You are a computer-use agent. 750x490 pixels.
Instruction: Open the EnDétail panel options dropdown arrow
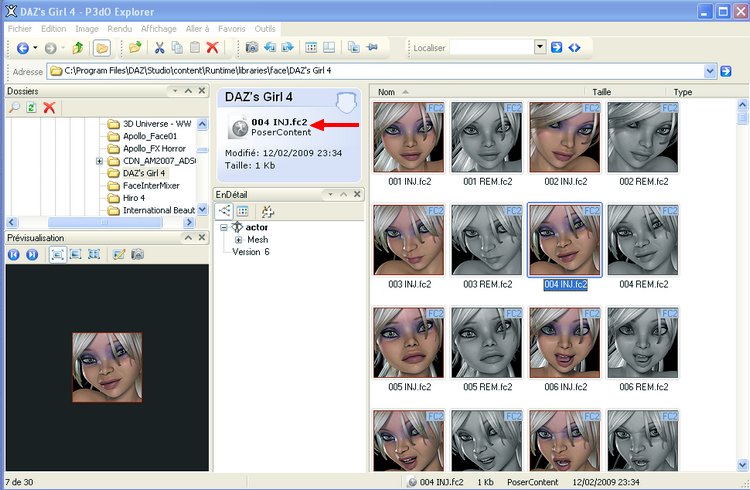click(x=330, y=194)
